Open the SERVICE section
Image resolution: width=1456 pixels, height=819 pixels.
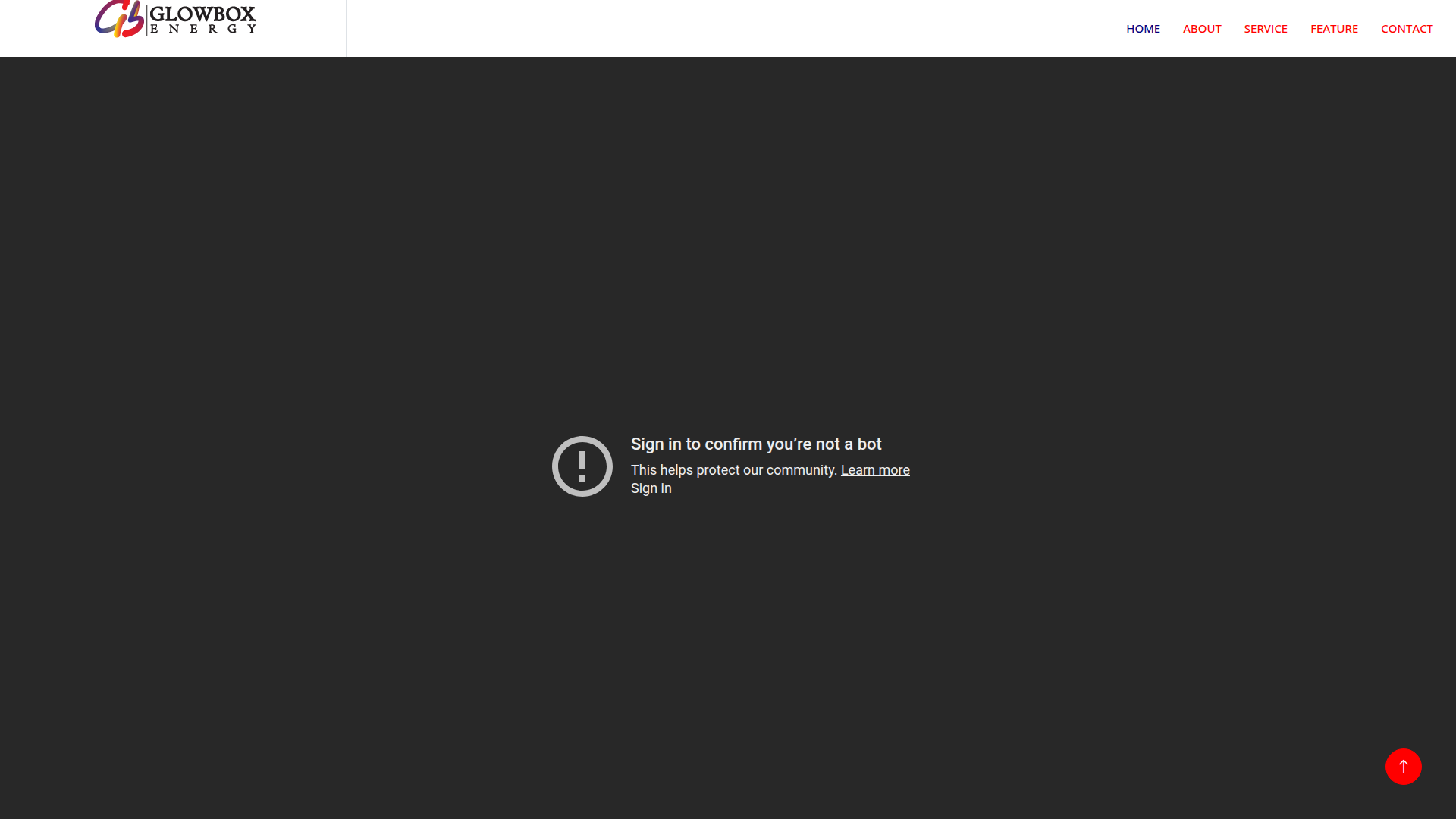[x=1266, y=29]
